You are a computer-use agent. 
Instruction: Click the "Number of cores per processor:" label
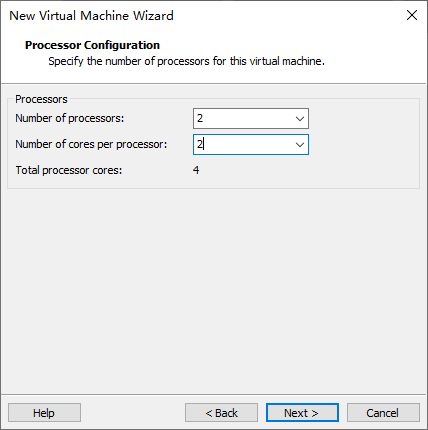pos(91,144)
